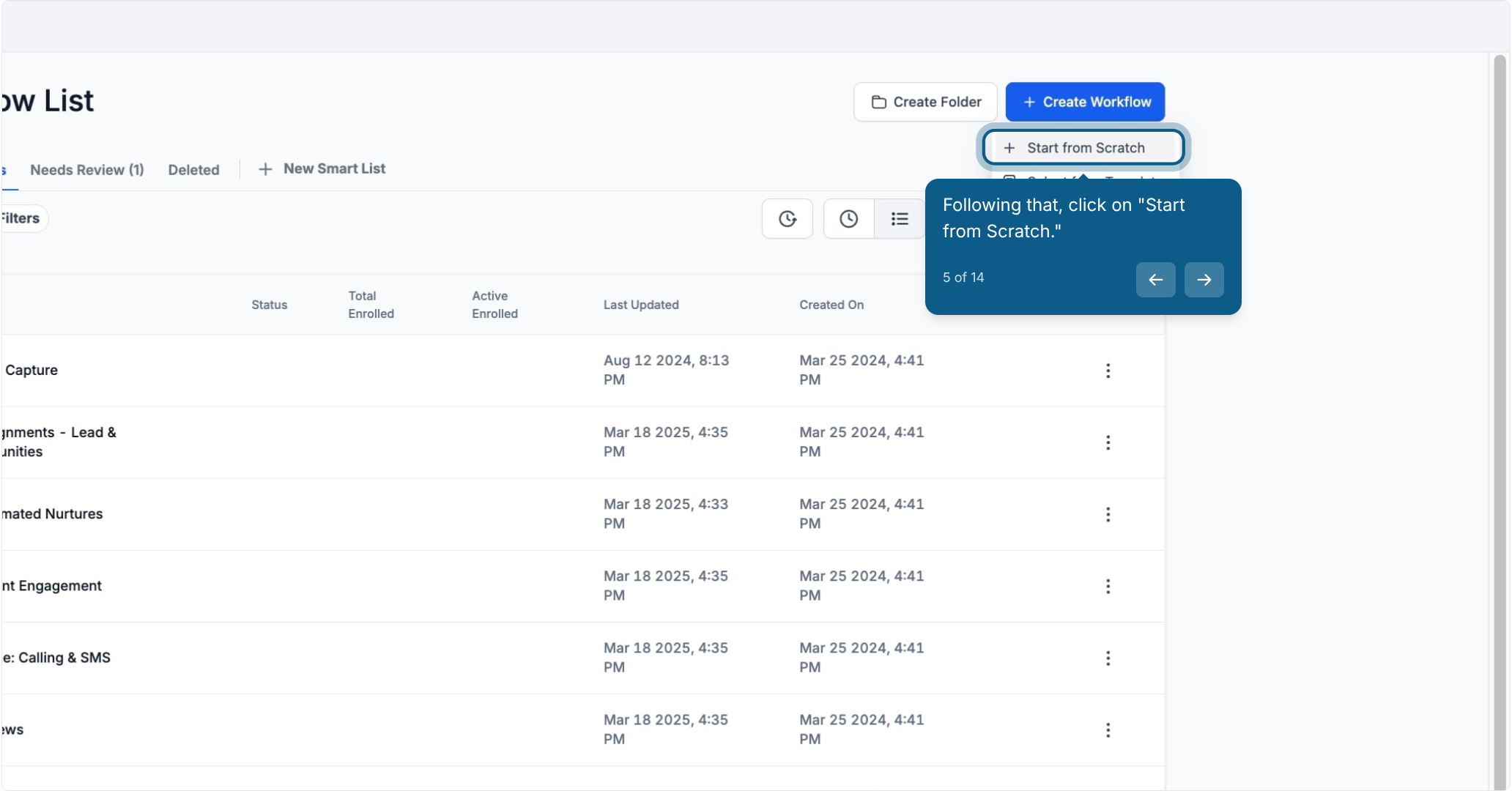The image size is (1512, 791).
Task: Switch to the Deleted tab
Action: coord(193,170)
